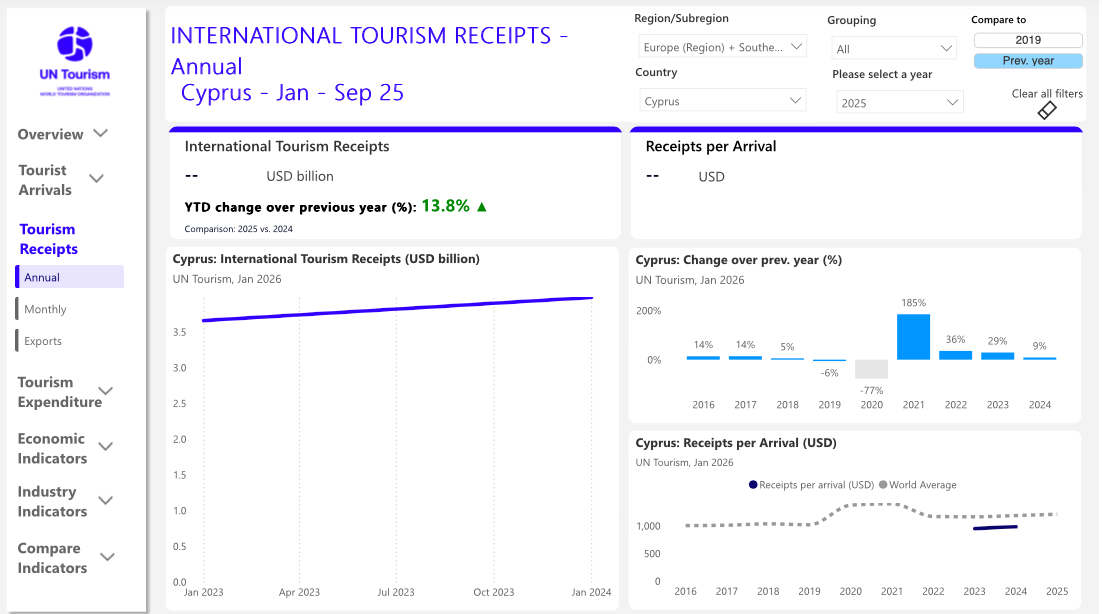The image size is (1102, 614).
Task: Switch to the Monthly receipts view
Action: click(x=46, y=310)
